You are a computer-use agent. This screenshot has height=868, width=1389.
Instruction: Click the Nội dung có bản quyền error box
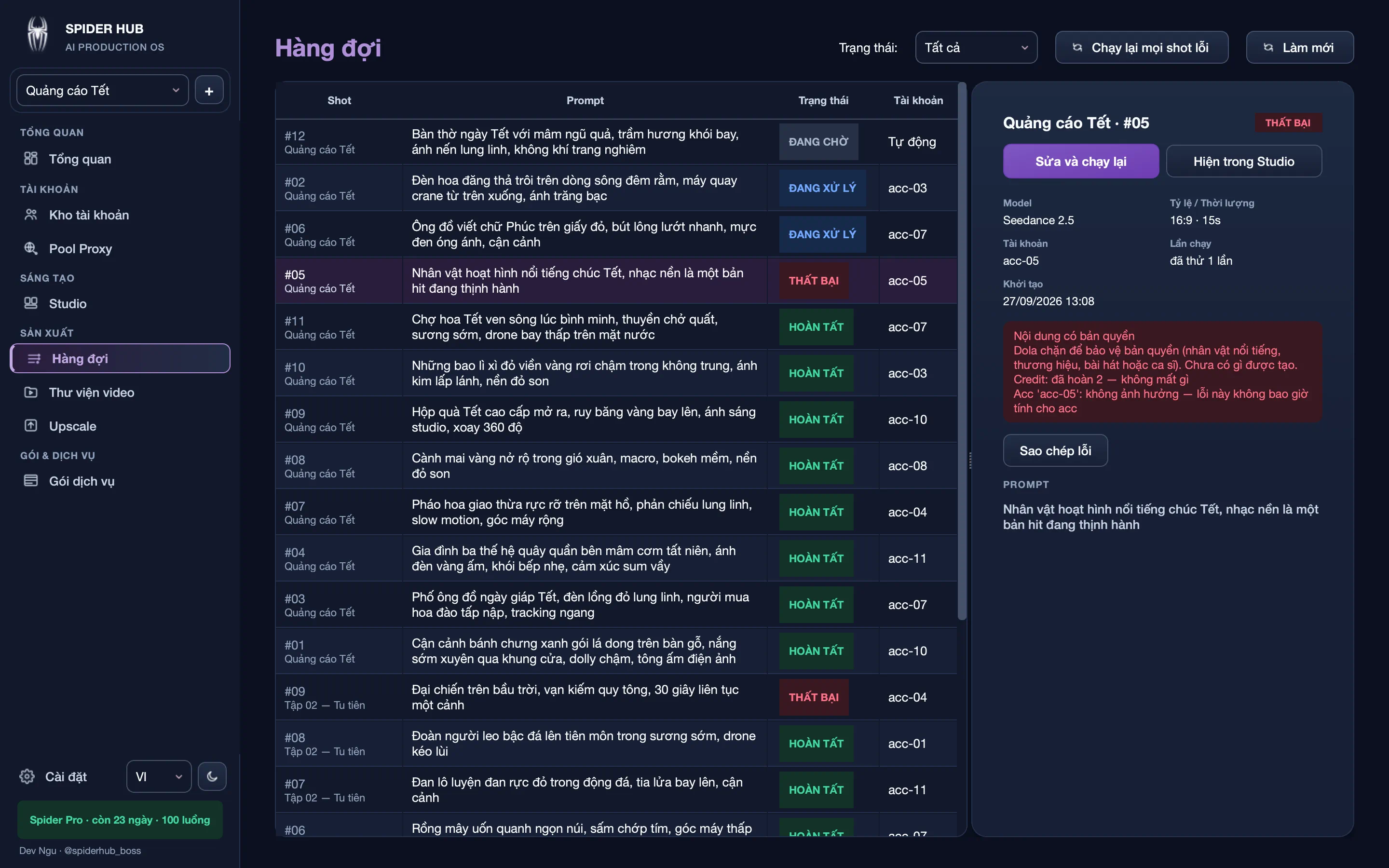[1162, 372]
